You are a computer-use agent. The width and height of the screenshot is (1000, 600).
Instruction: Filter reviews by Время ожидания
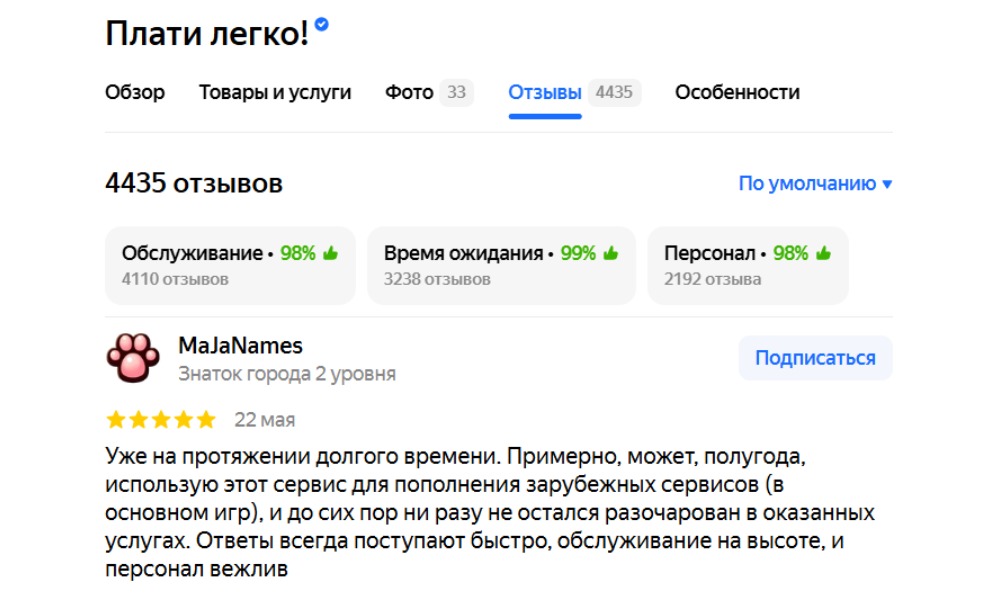501,265
